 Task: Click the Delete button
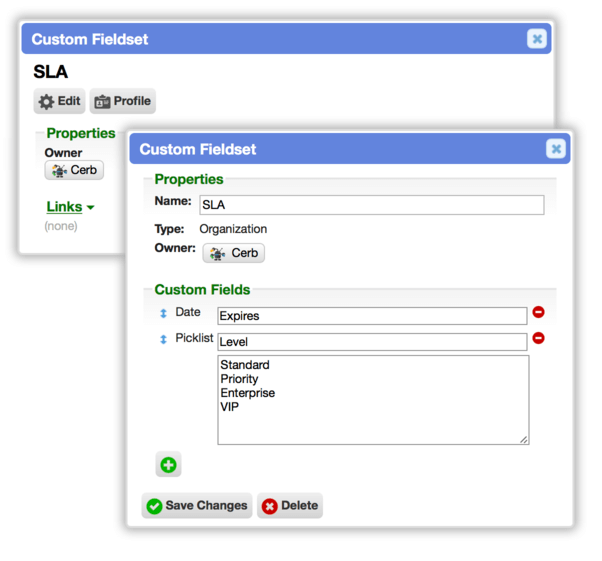[x=290, y=506]
